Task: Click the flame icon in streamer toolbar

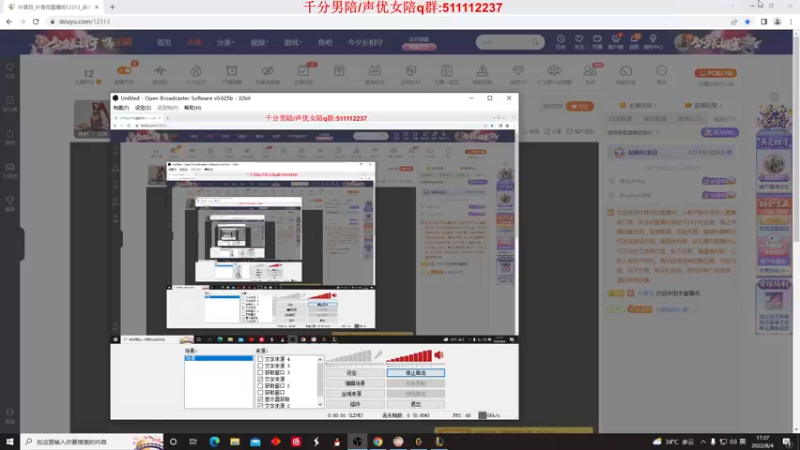Action: [x=196, y=71]
